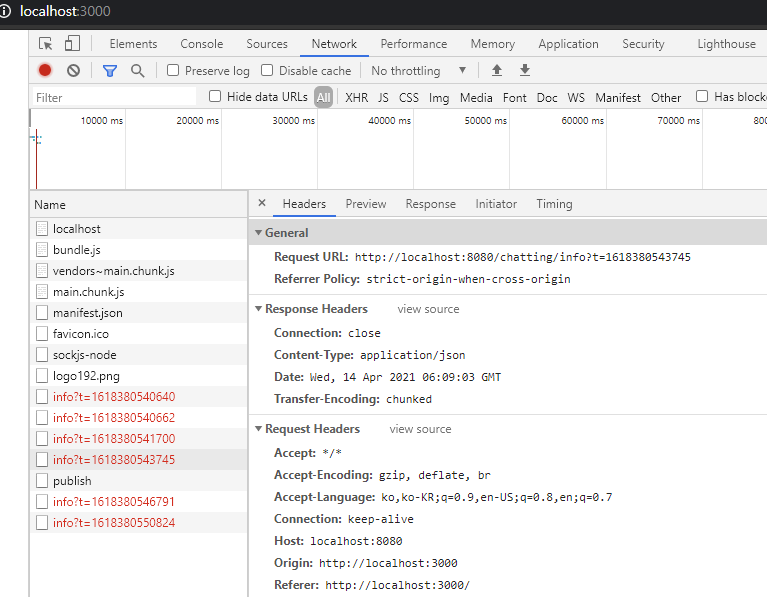Screen dimensions: 767x597
Task: Toggle the filter funnel icon
Action: [x=110, y=71]
